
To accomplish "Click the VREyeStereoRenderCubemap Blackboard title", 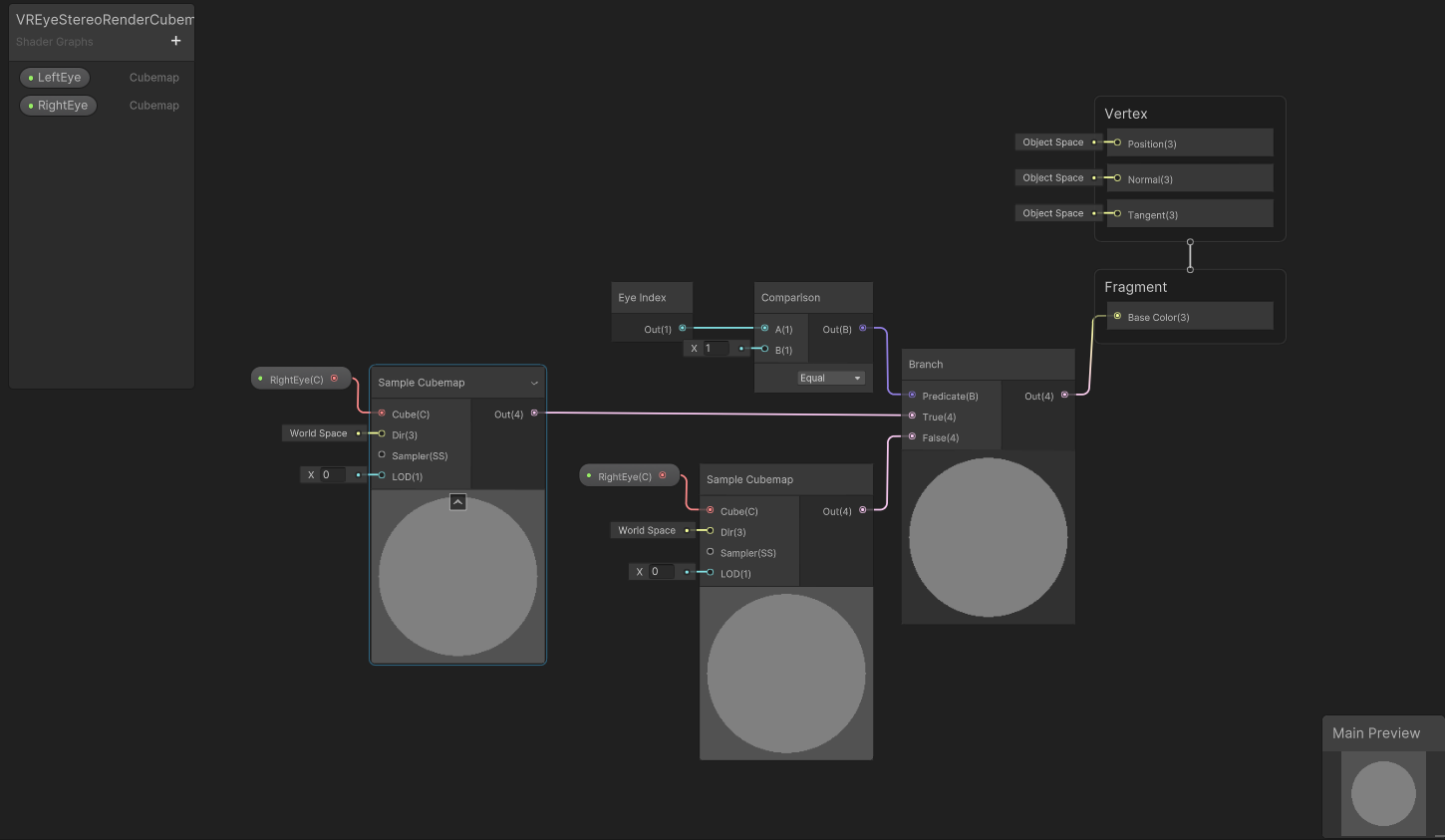I will pos(105,20).
